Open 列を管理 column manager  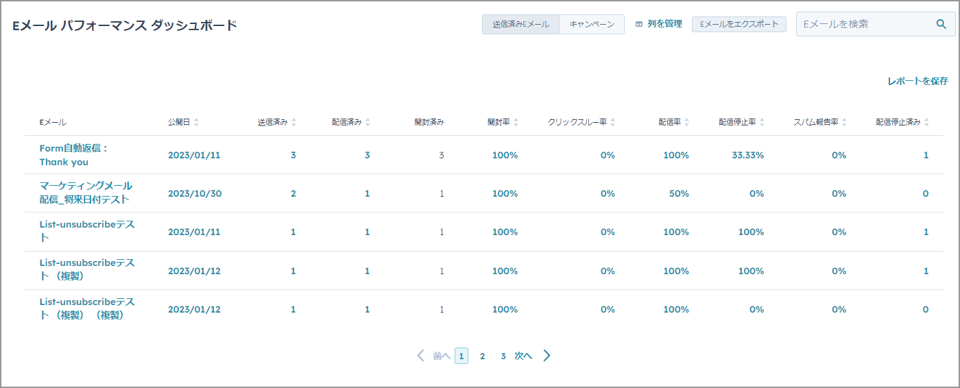pos(659,24)
